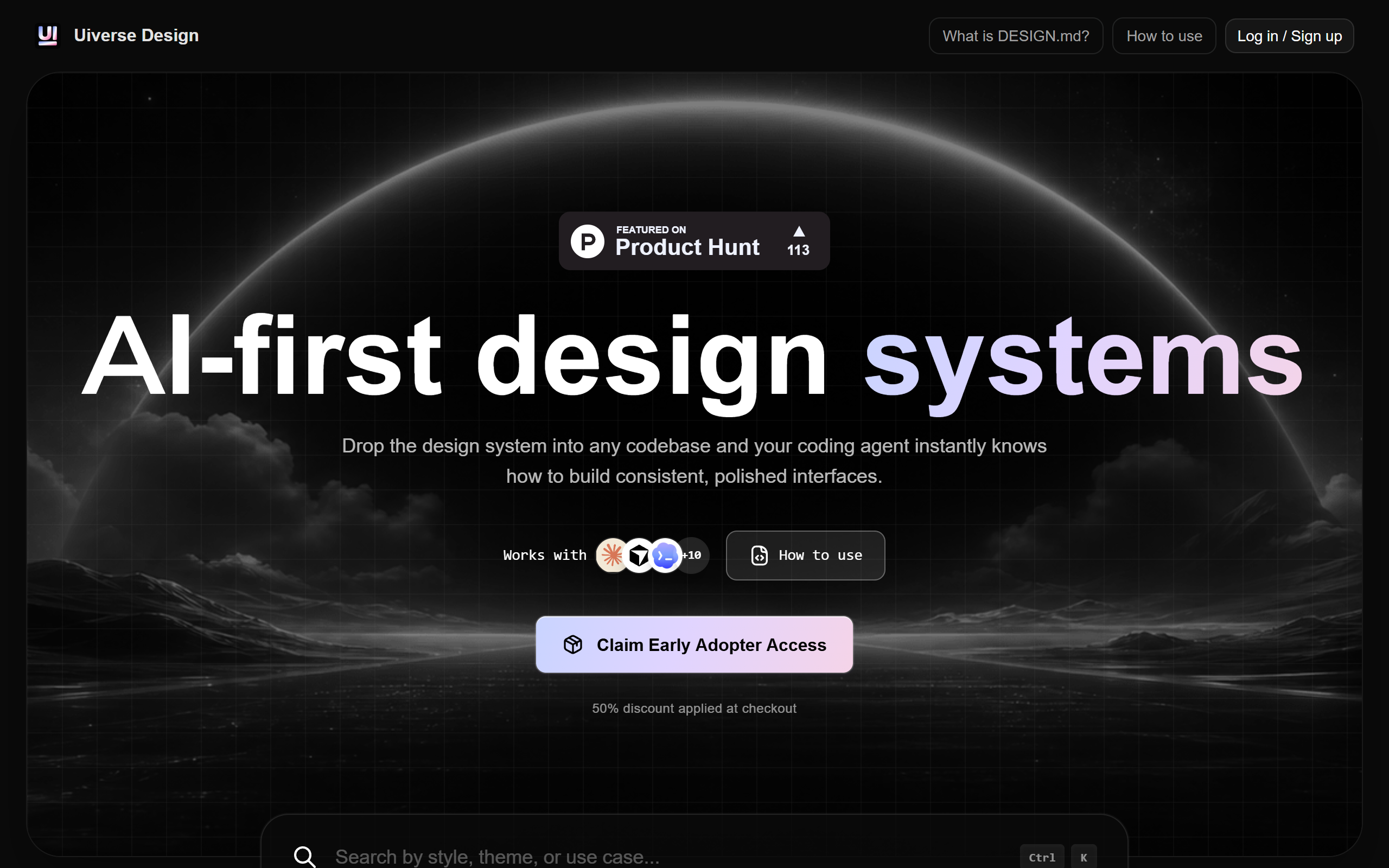Viewport: 1389px width, 868px height.
Task: Click the blue terminal prompt agent icon
Action: (665, 555)
